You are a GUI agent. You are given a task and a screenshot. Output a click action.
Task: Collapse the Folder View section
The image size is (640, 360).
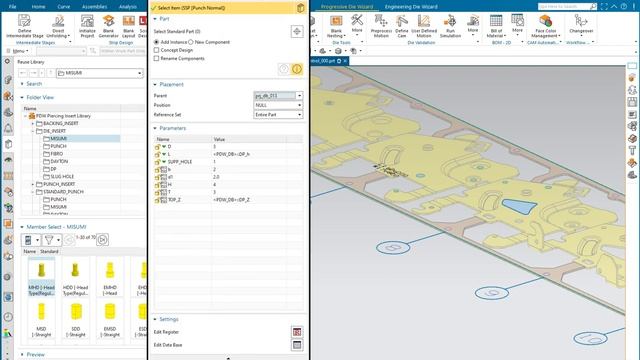pos(22,98)
